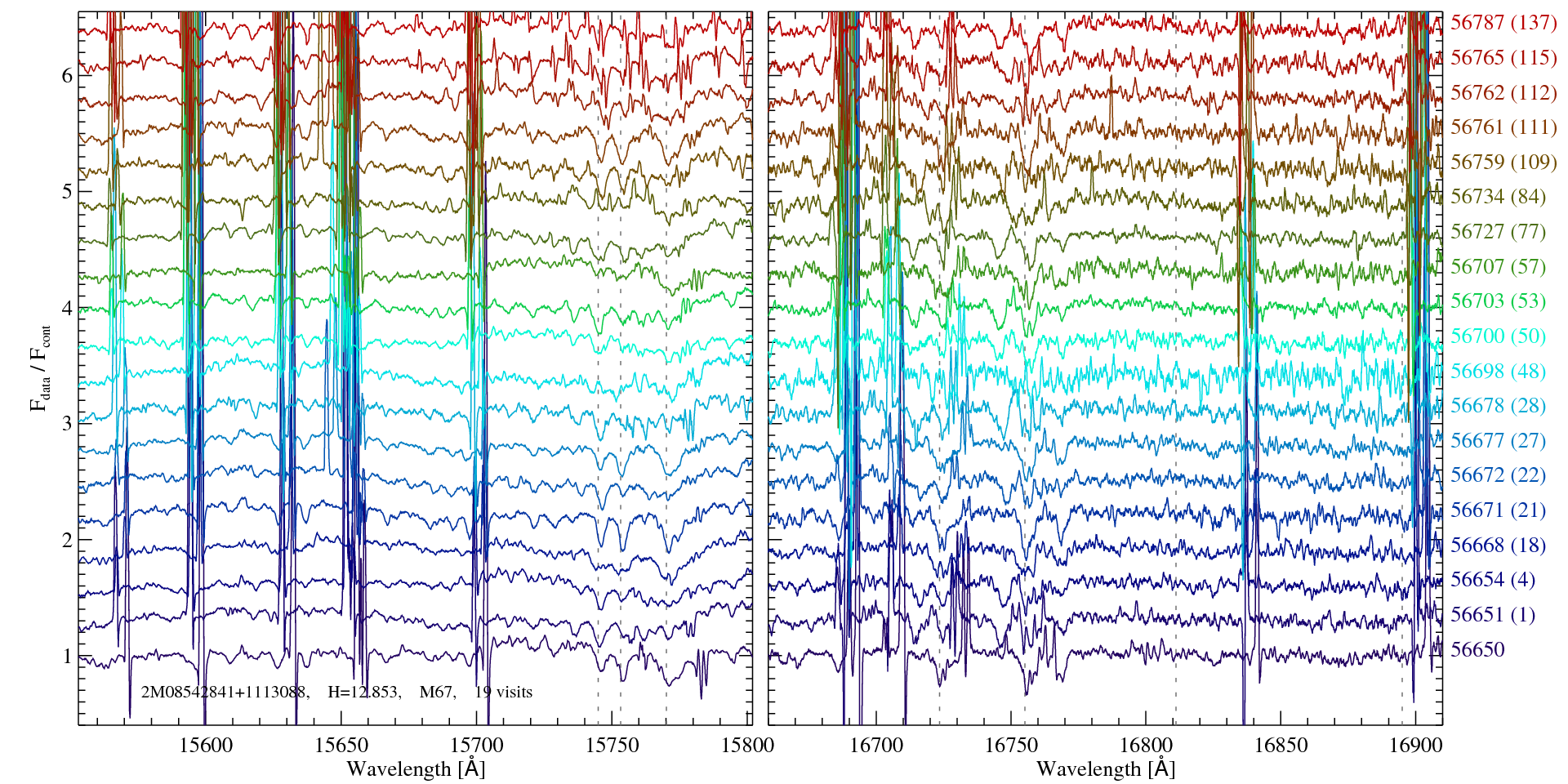
Task: Select the H=12.853 magnitude annotation
Action: tap(363, 693)
